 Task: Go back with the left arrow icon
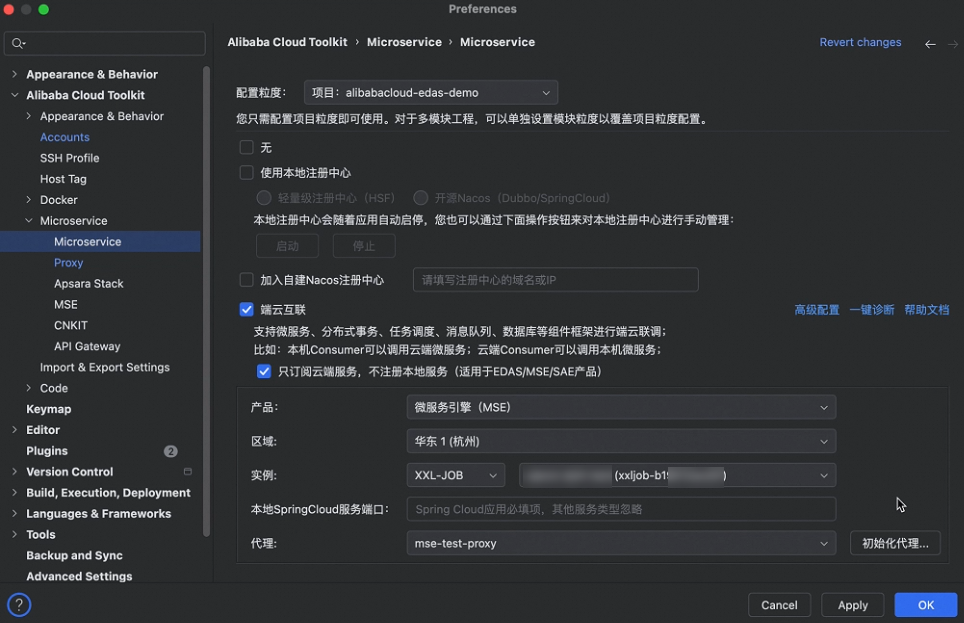tap(930, 44)
